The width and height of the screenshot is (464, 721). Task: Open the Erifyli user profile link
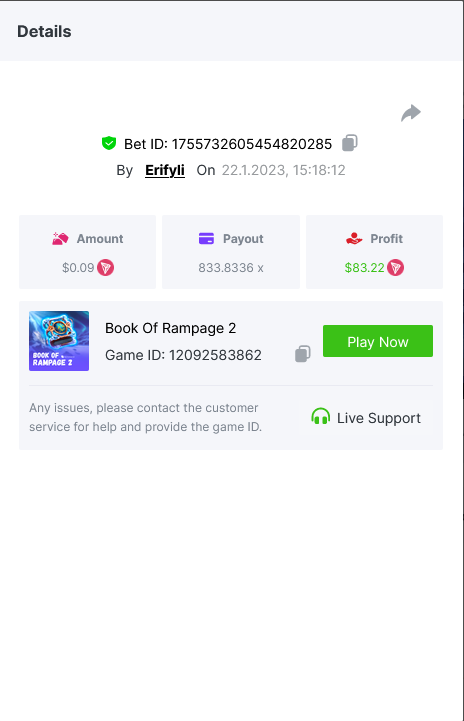click(x=165, y=170)
